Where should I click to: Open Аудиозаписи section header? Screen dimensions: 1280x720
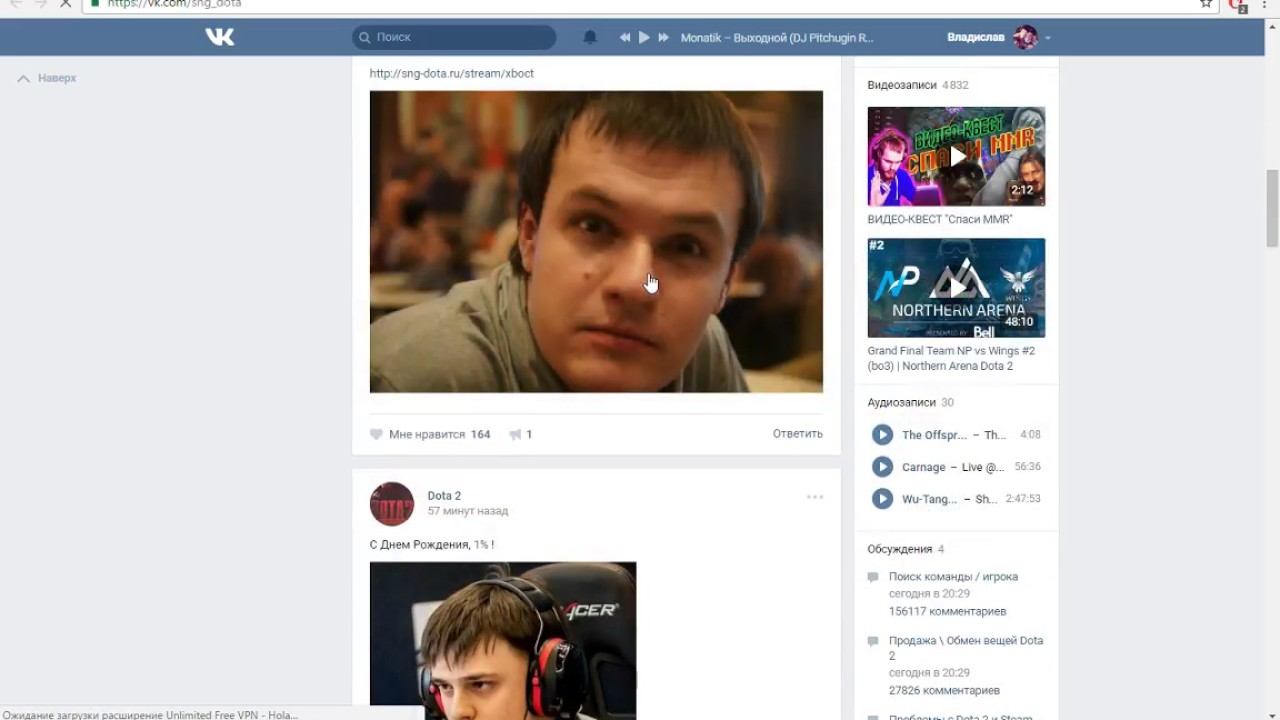point(901,402)
